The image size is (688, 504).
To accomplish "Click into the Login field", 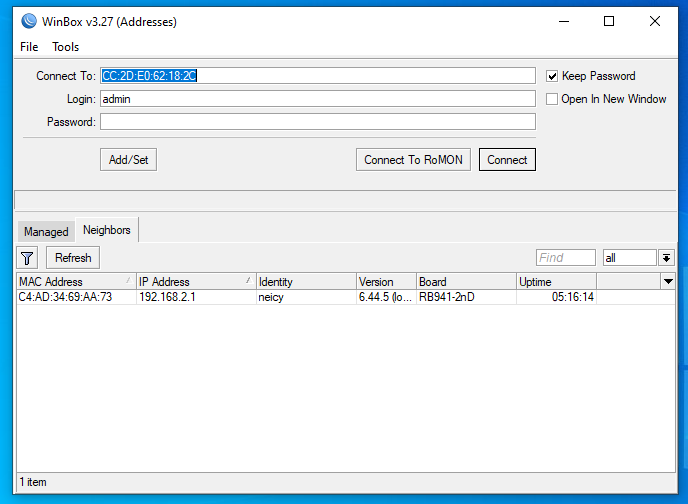I will (318, 99).
